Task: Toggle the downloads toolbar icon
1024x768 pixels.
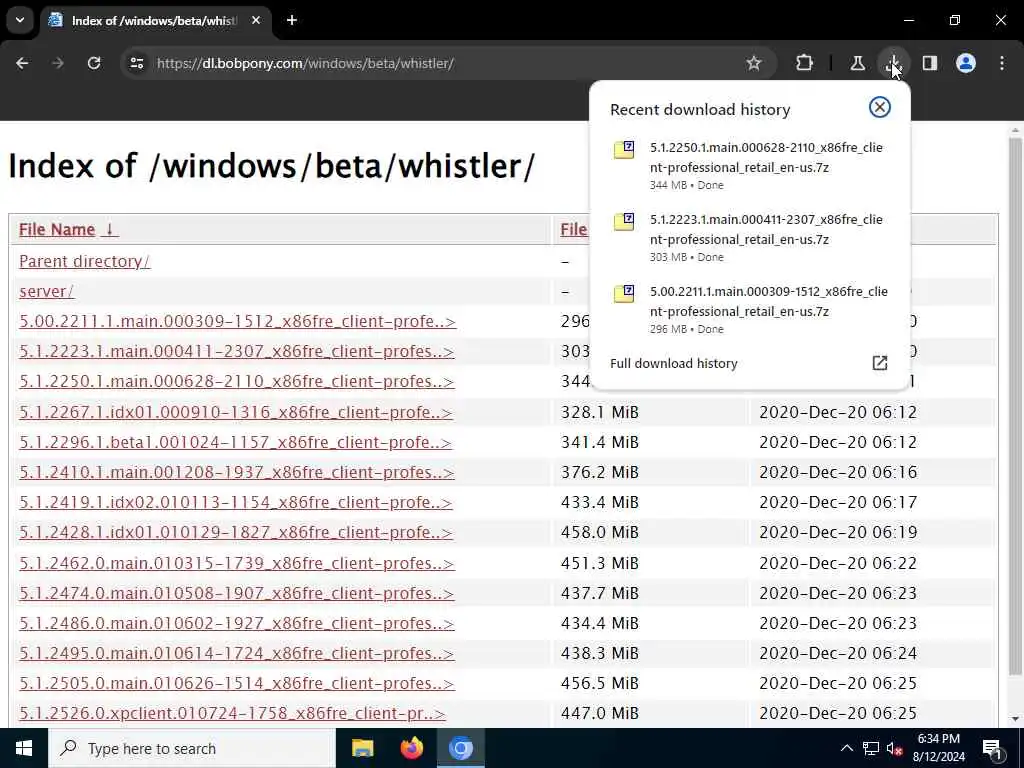Action: tap(893, 63)
